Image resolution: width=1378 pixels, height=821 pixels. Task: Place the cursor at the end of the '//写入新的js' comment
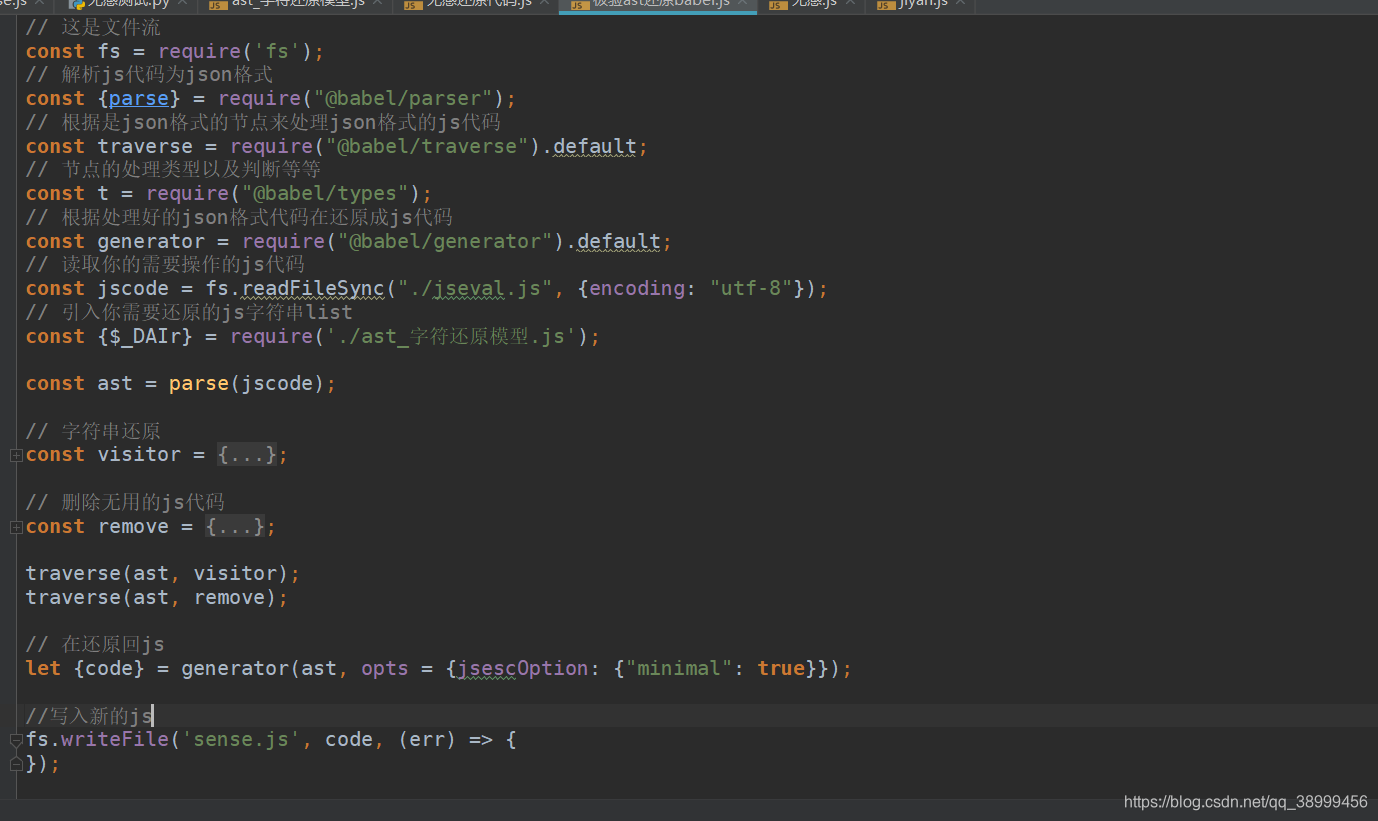coord(152,716)
